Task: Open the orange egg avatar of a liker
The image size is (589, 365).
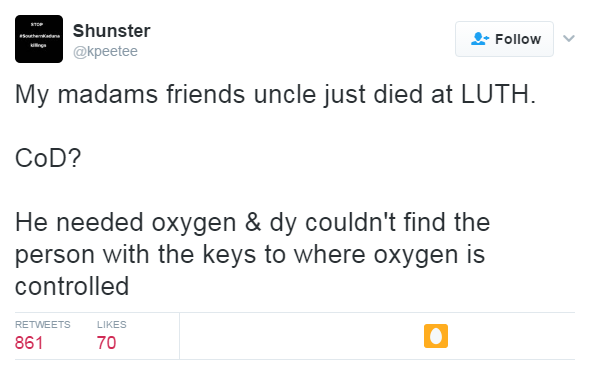Action: pyautogui.click(x=436, y=336)
